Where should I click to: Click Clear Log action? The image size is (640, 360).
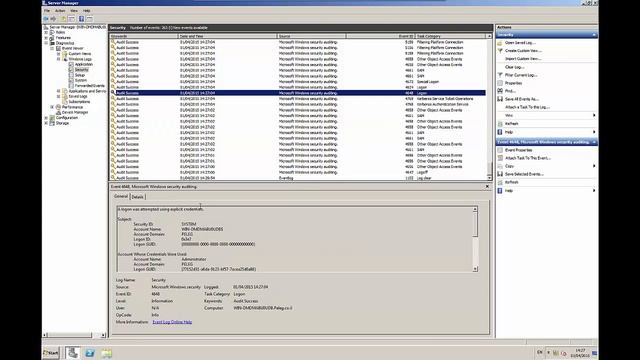coord(515,67)
